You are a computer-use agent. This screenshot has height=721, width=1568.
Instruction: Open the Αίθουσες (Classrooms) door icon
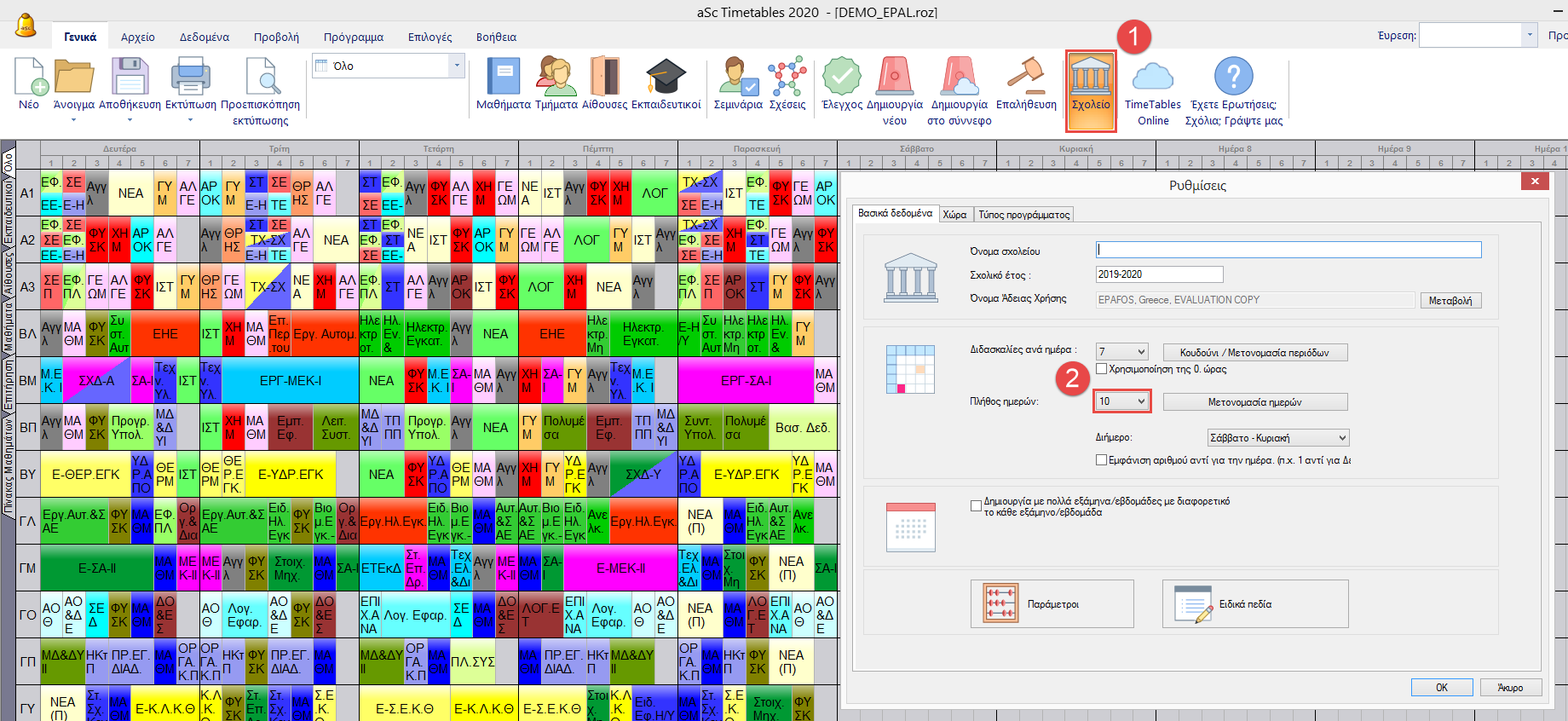coord(604,78)
